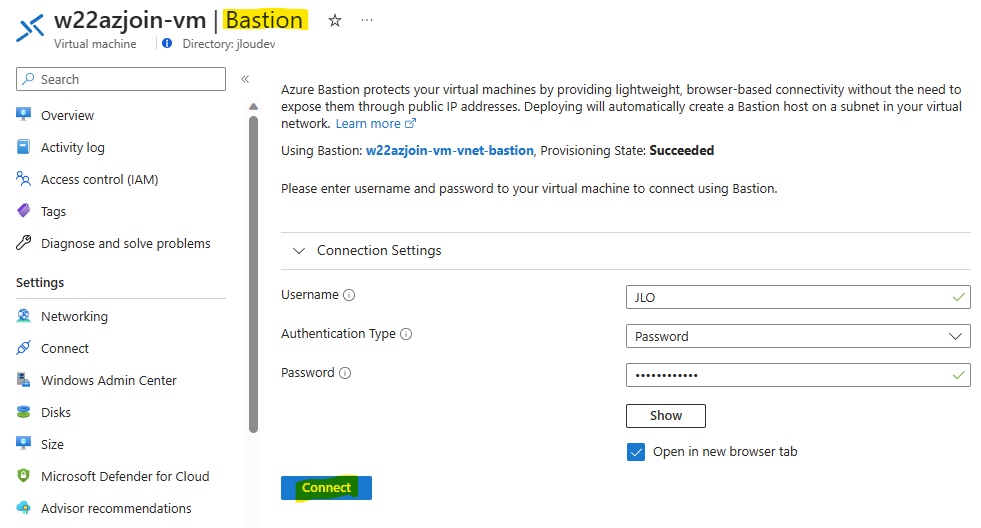The image size is (981, 528).
Task: Click the directory info icon
Action: 167,43
